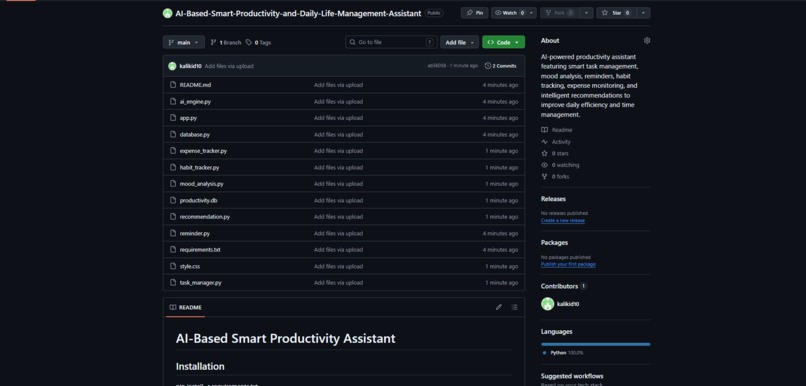Click the kalikid10 avatar in commit bar
806x386 pixels.
(x=172, y=66)
